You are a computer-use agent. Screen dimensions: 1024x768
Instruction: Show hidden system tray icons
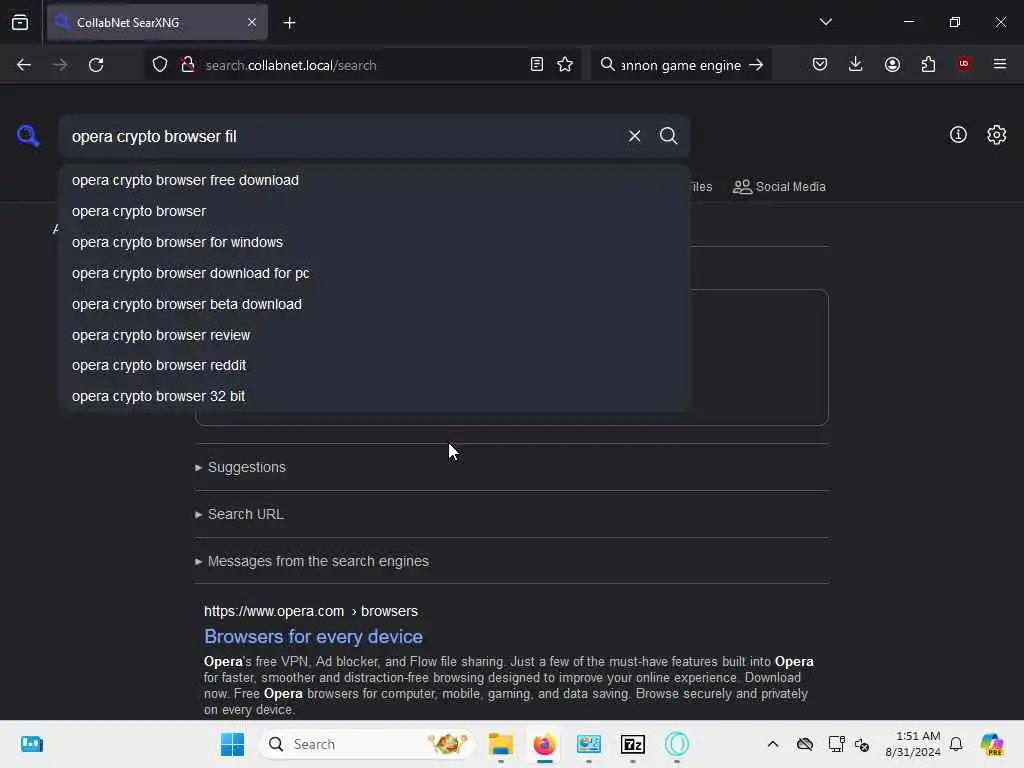(x=773, y=744)
